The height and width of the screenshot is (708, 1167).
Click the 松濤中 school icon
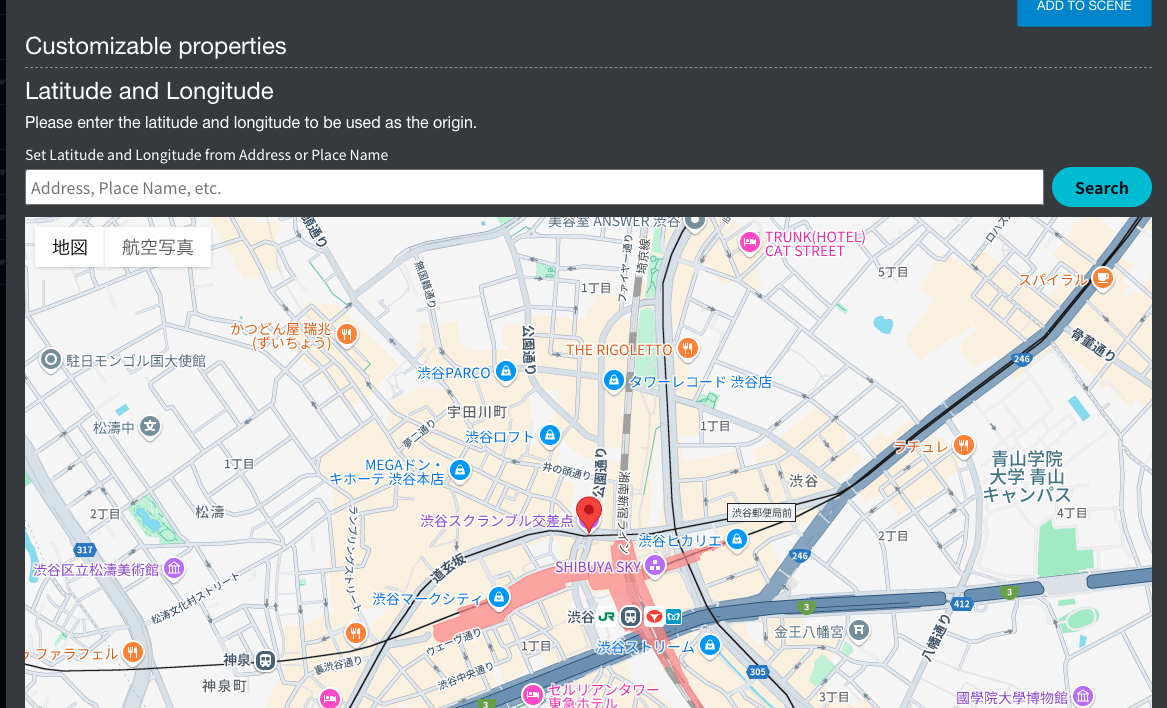pos(150,427)
